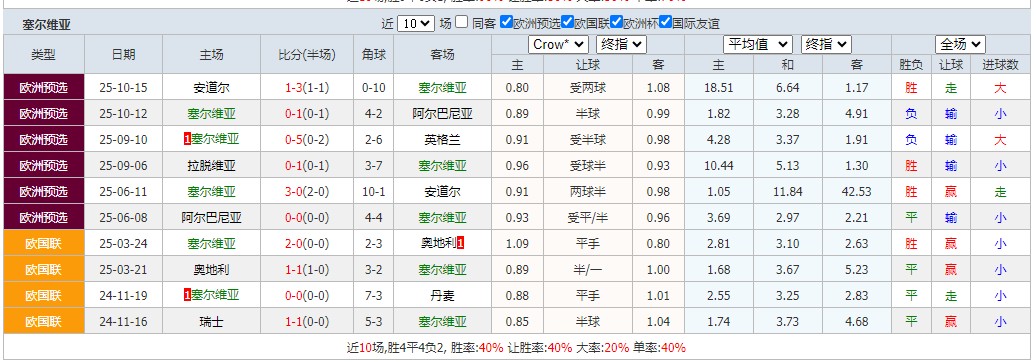The width and height of the screenshot is (1036, 362).
Task: Click the 塞尔维亚 team title above the table
Action: (46, 25)
